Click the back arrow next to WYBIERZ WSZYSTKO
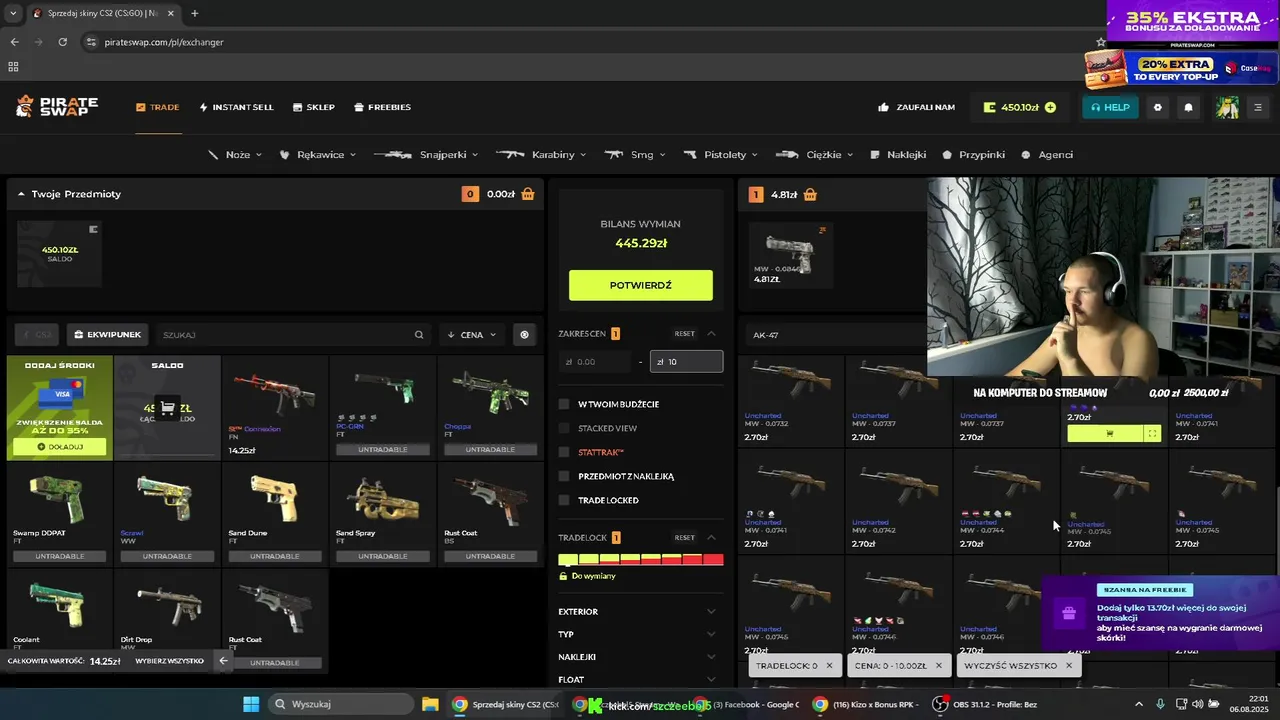1280x720 pixels. pyautogui.click(x=223, y=660)
